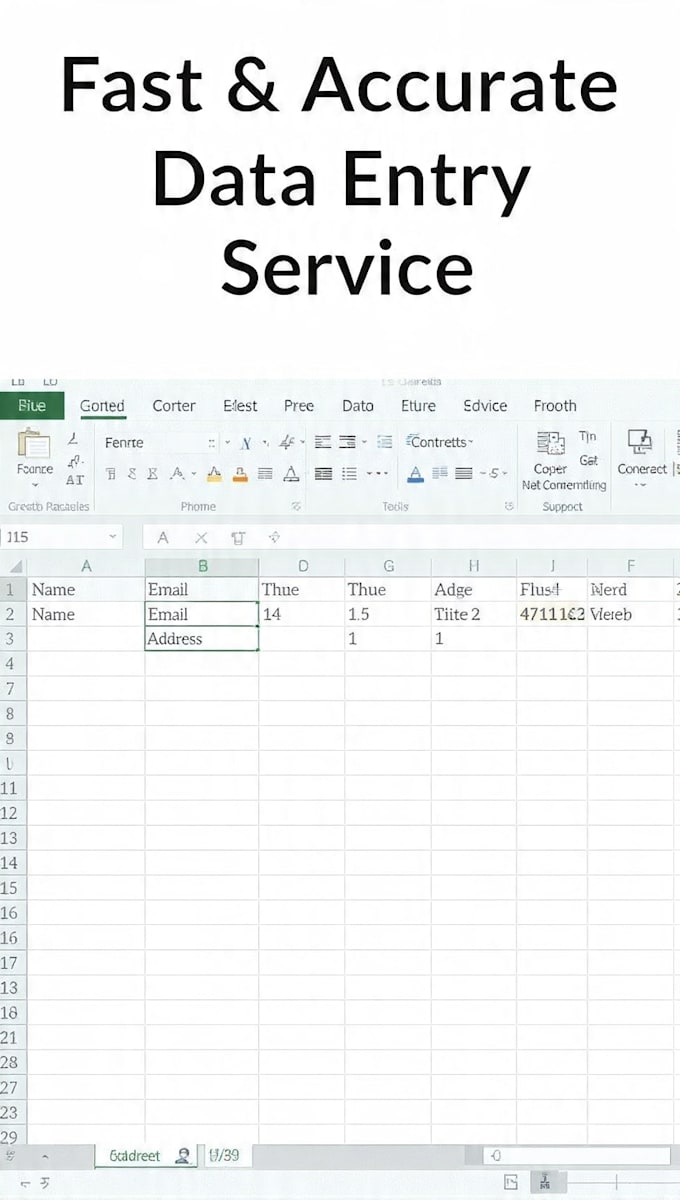Click the fill color bucket icon

214,474
